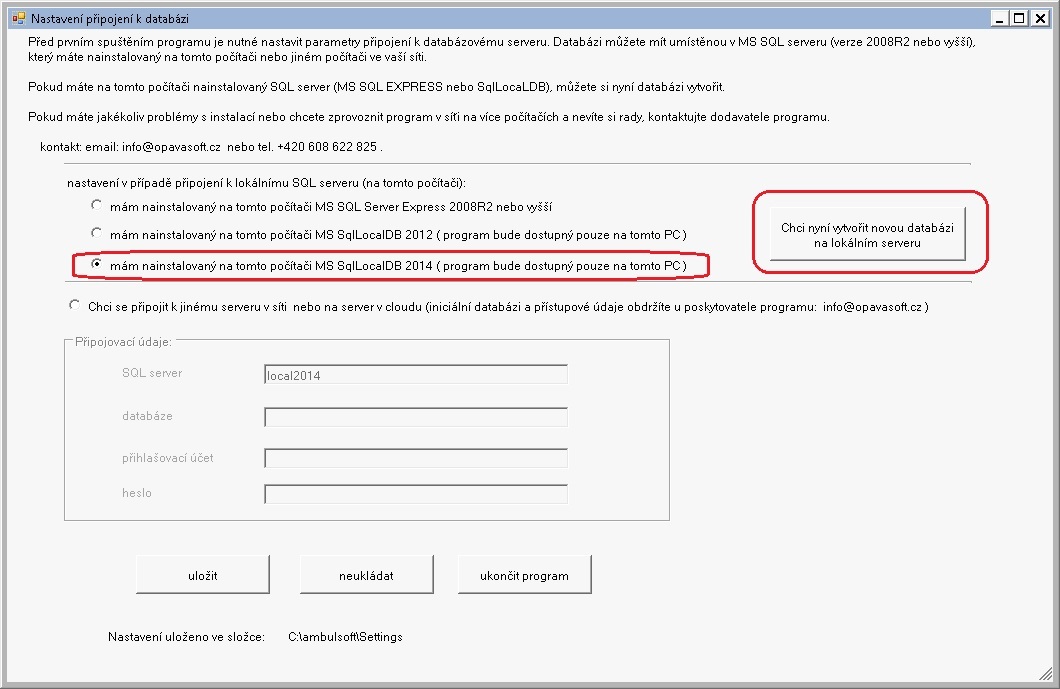
Task: Click the 'přihlašovací účet' input field
Action: (x=416, y=458)
